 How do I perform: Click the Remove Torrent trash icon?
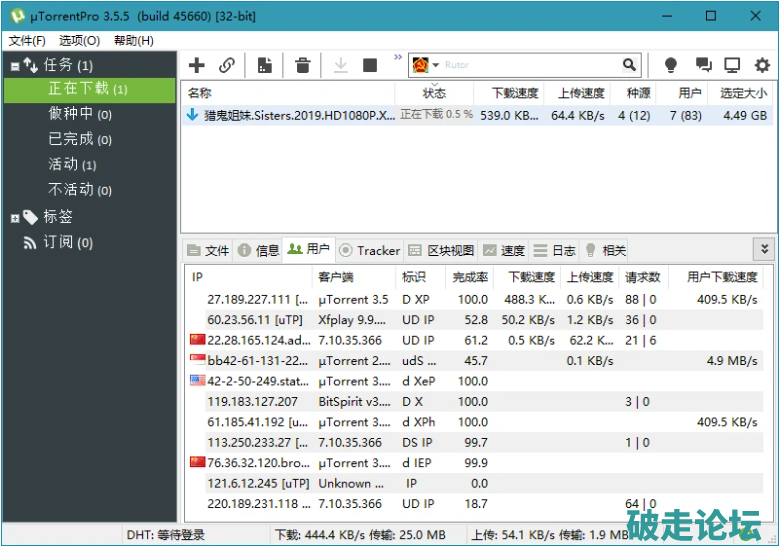pos(302,65)
